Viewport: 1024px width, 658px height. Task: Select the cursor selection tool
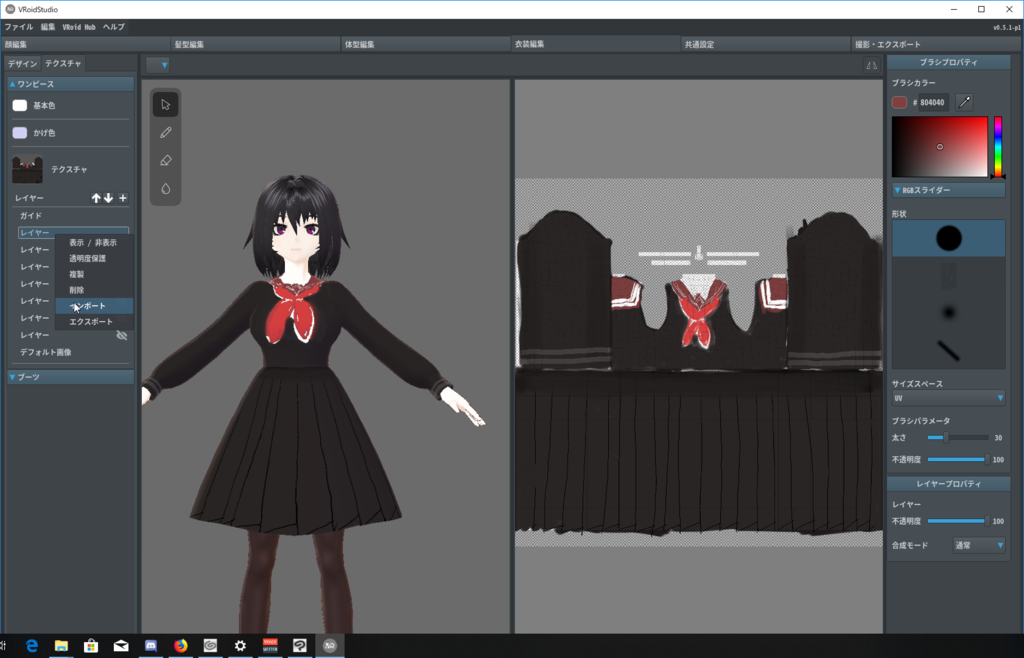[166, 104]
